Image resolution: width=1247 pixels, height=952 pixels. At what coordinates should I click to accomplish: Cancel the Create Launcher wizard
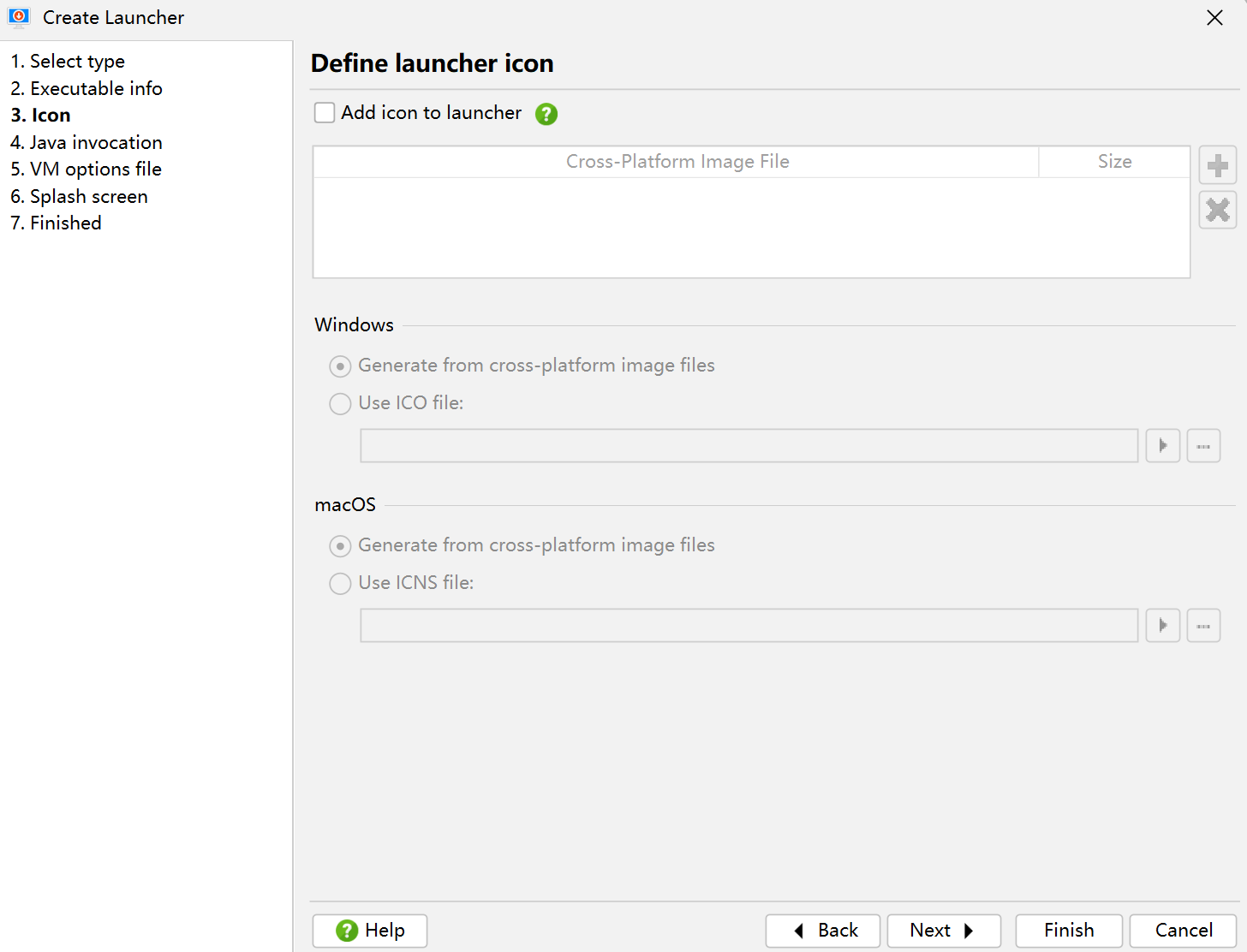coord(1183,931)
